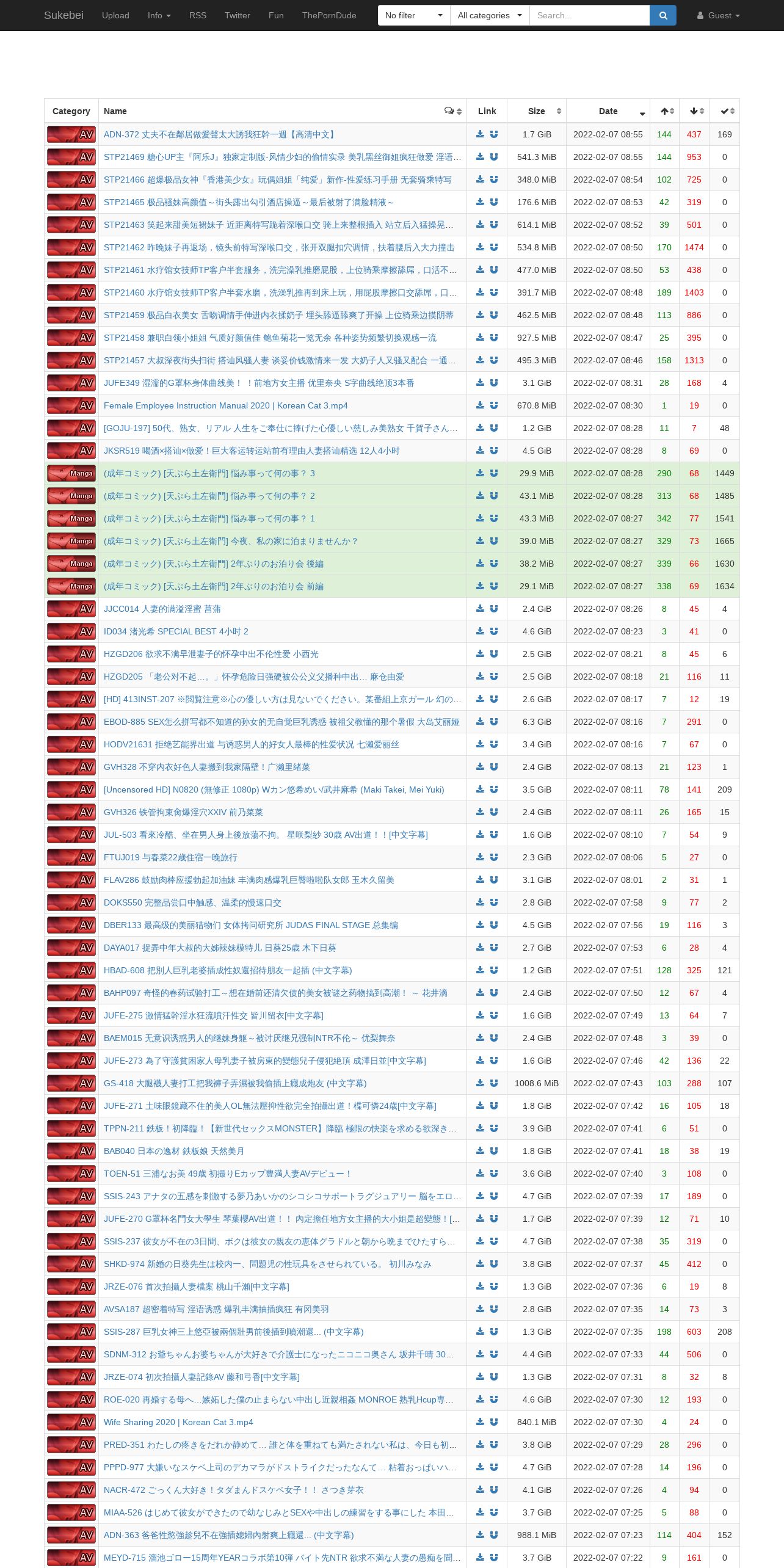The image size is (784, 1568).
Task: Click date cell 2022-02-07 07:23
Action: point(608,1535)
